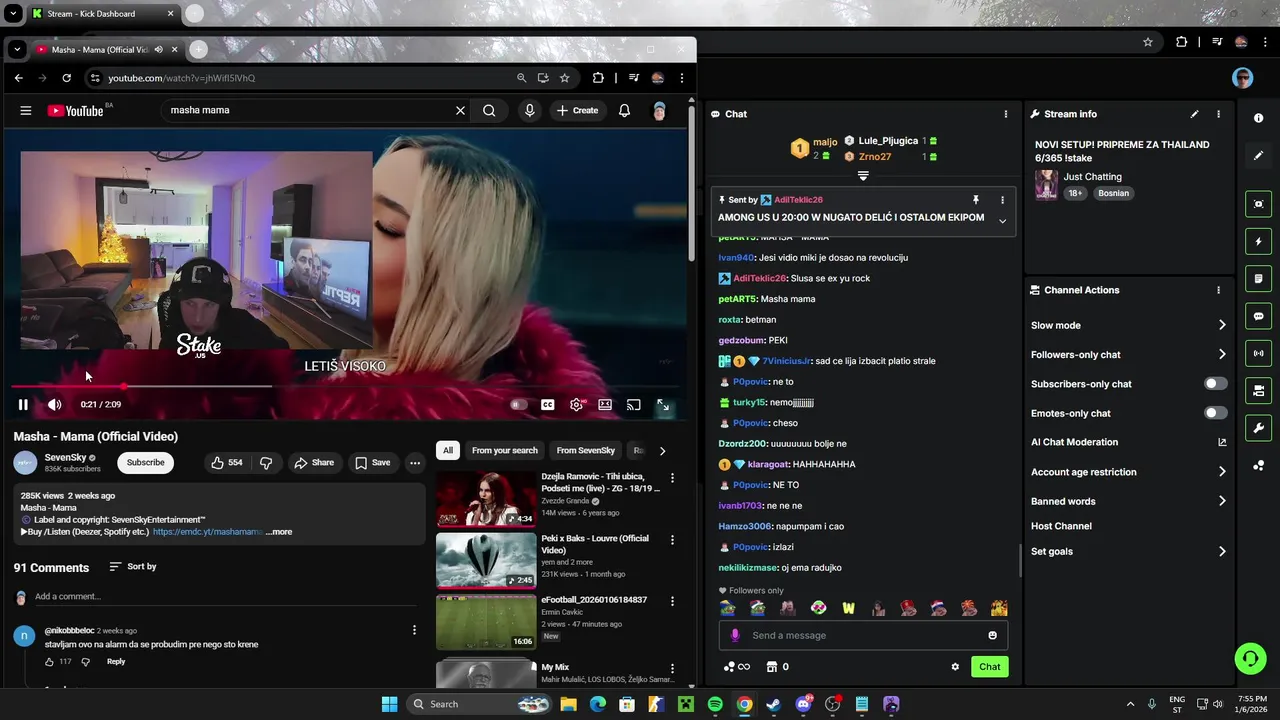Seek on the video progress bar
Image resolution: width=1280 pixels, height=720 pixels.
point(345,386)
